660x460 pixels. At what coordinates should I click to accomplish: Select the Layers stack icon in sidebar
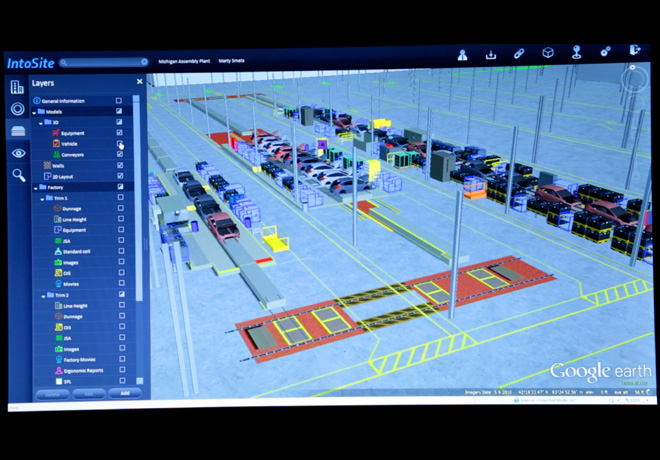(18, 131)
